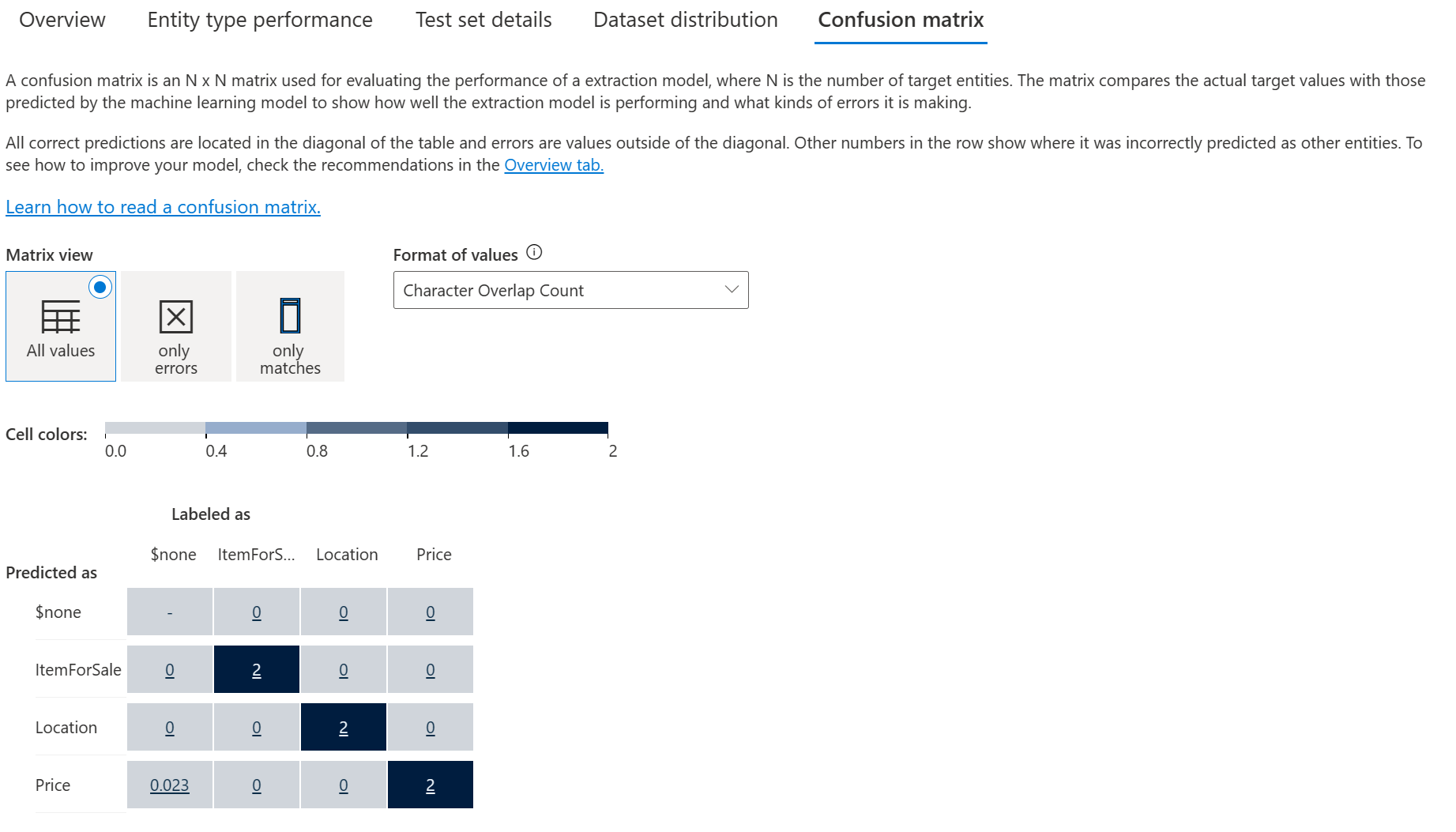Viewport: 1456px width, 832px height.
Task: Open Learn how to read a confusion matrix
Action: pos(163,207)
